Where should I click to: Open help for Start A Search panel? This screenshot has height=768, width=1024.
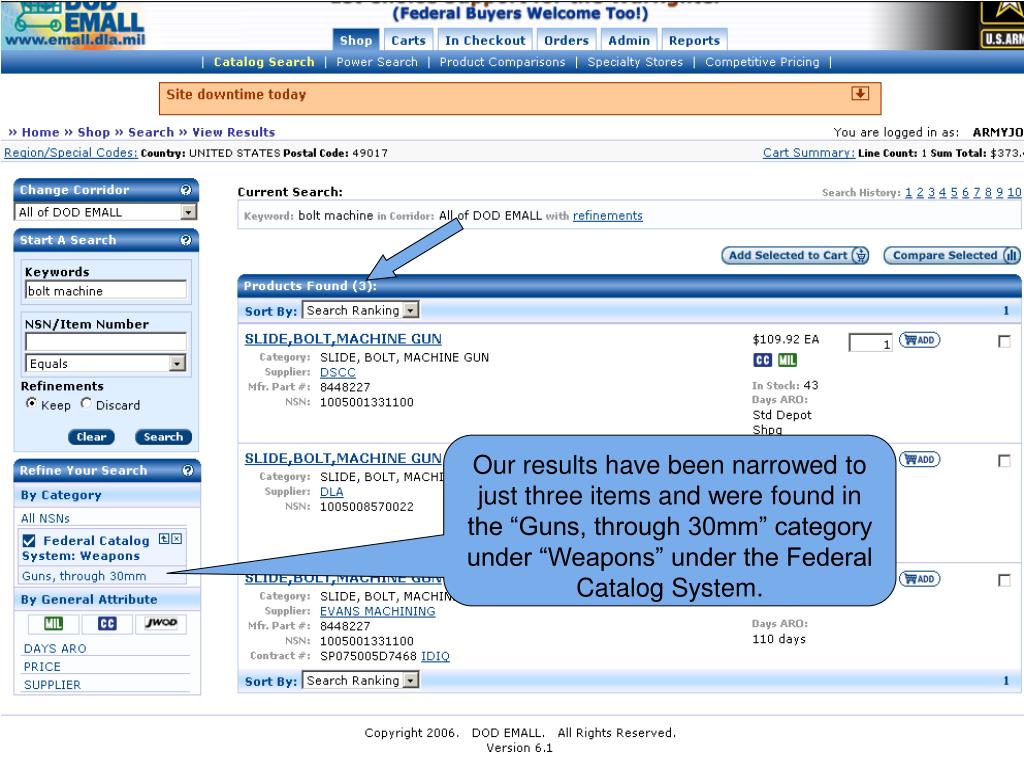pyautogui.click(x=185, y=240)
